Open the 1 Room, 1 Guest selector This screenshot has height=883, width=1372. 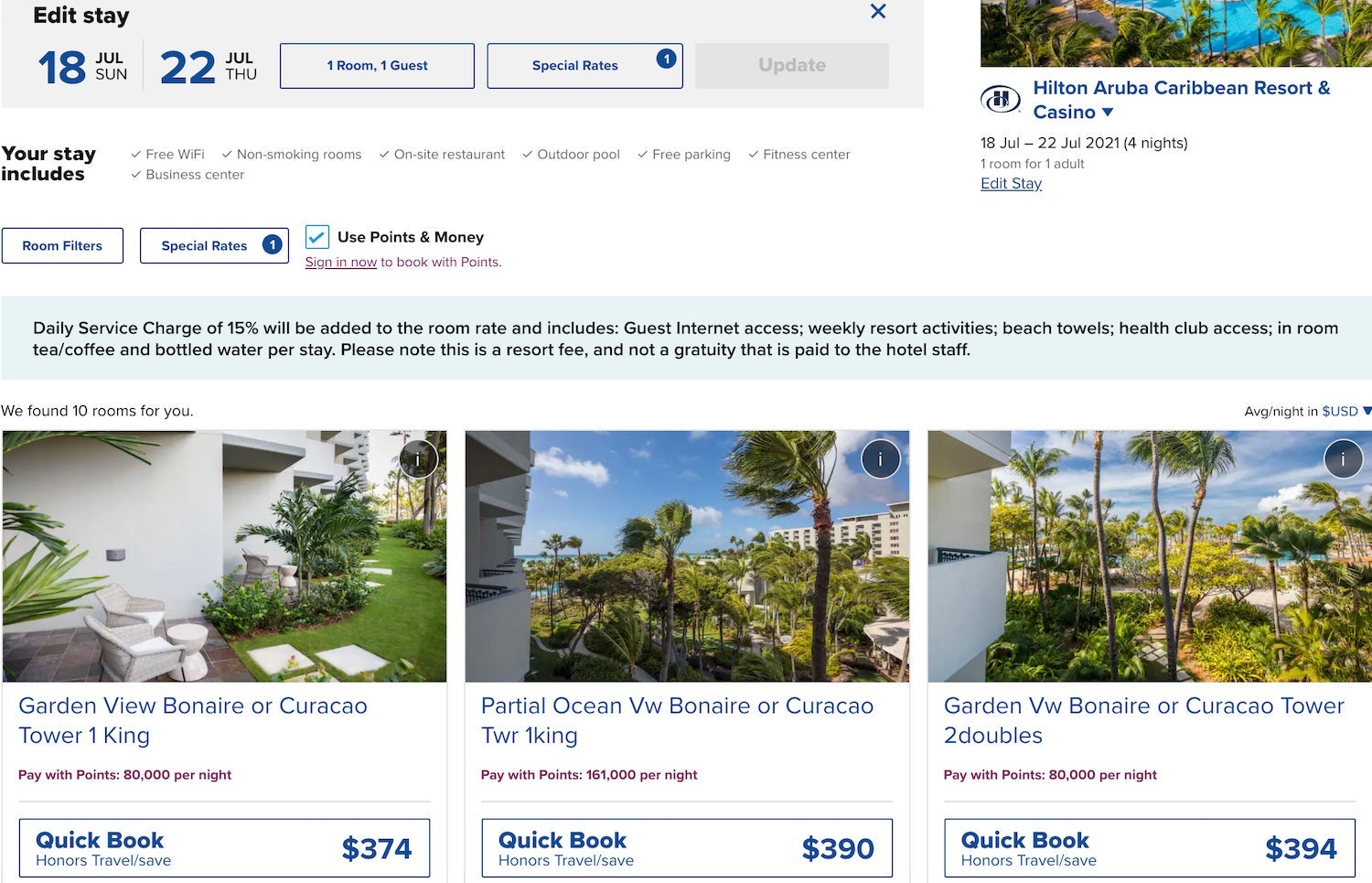click(376, 65)
